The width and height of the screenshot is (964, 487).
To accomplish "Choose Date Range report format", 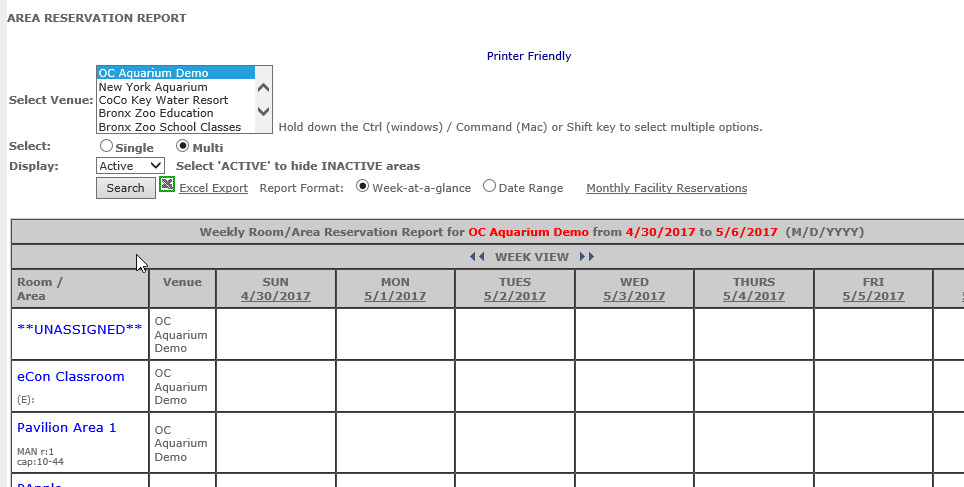I will 489,186.
